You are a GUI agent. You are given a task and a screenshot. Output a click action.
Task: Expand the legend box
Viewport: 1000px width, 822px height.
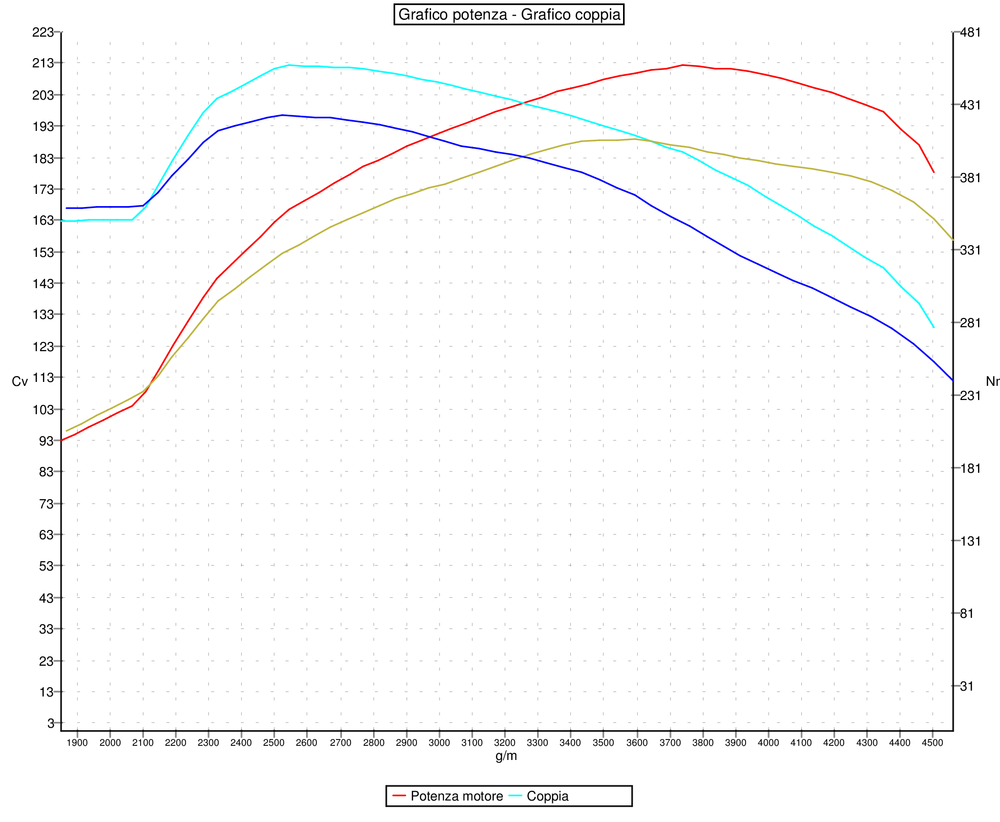tap(510, 795)
